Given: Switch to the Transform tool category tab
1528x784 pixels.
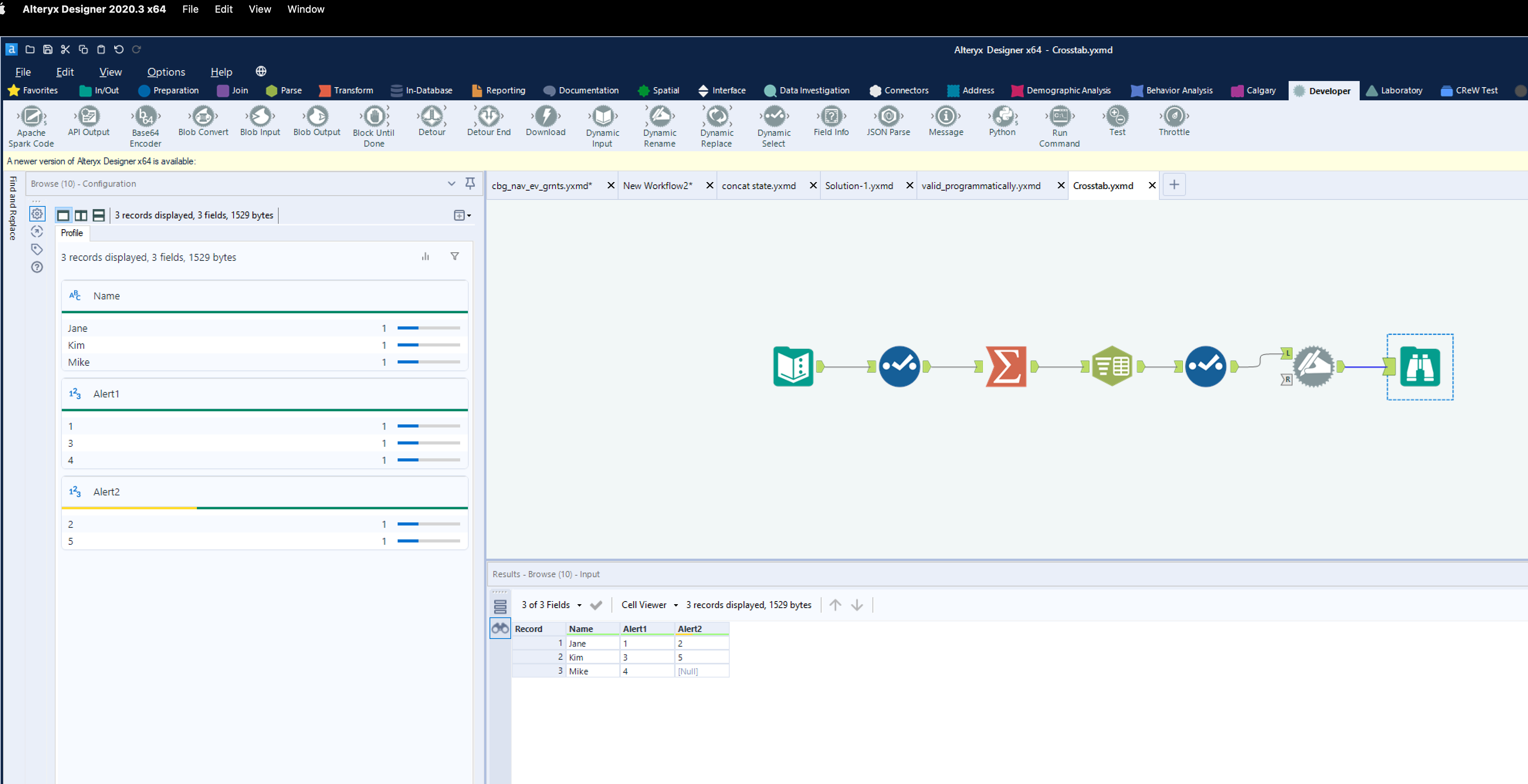Looking at the screenshot, I should tap(346, 90).
